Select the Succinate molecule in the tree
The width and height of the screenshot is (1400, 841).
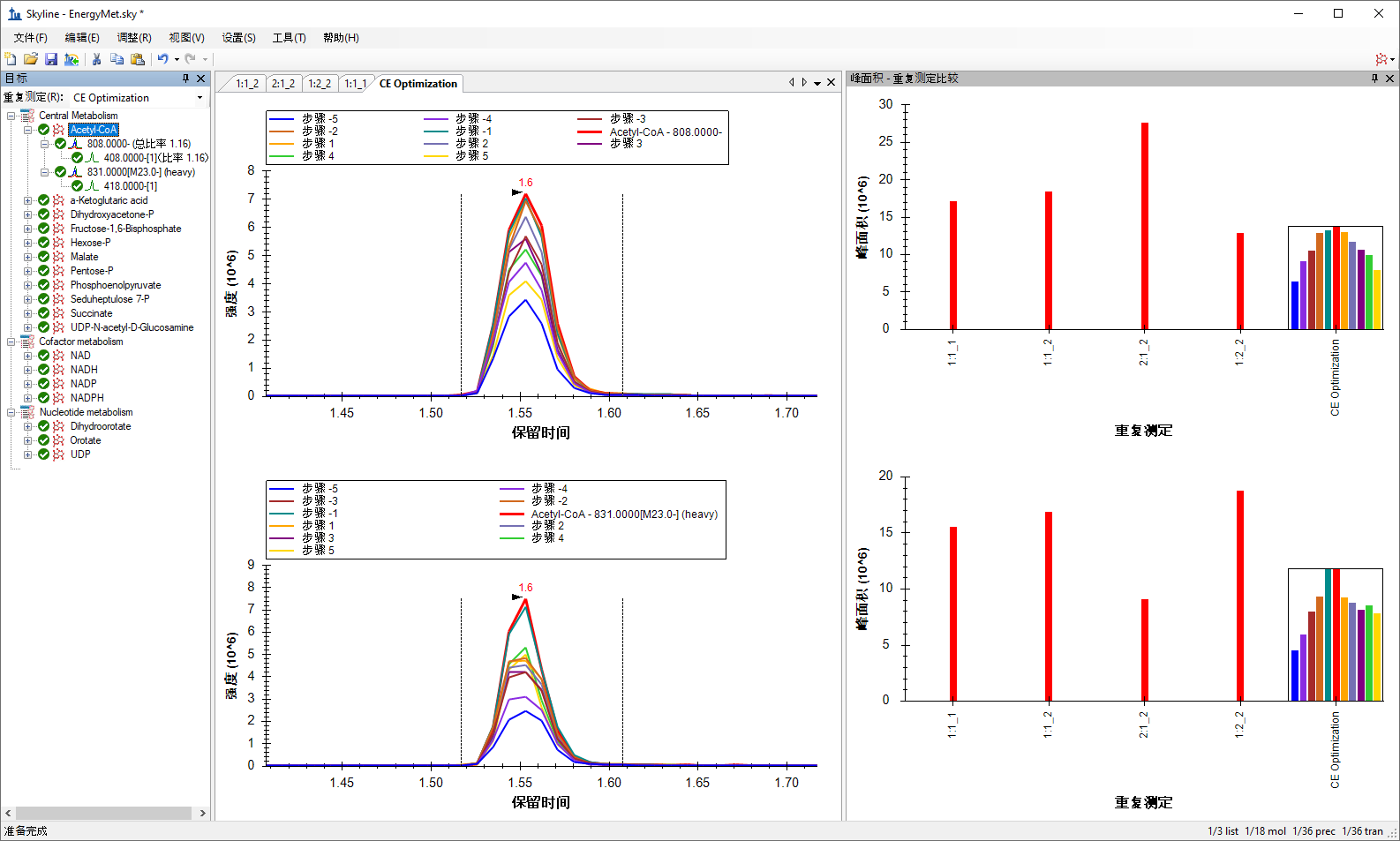pos(91,313)
